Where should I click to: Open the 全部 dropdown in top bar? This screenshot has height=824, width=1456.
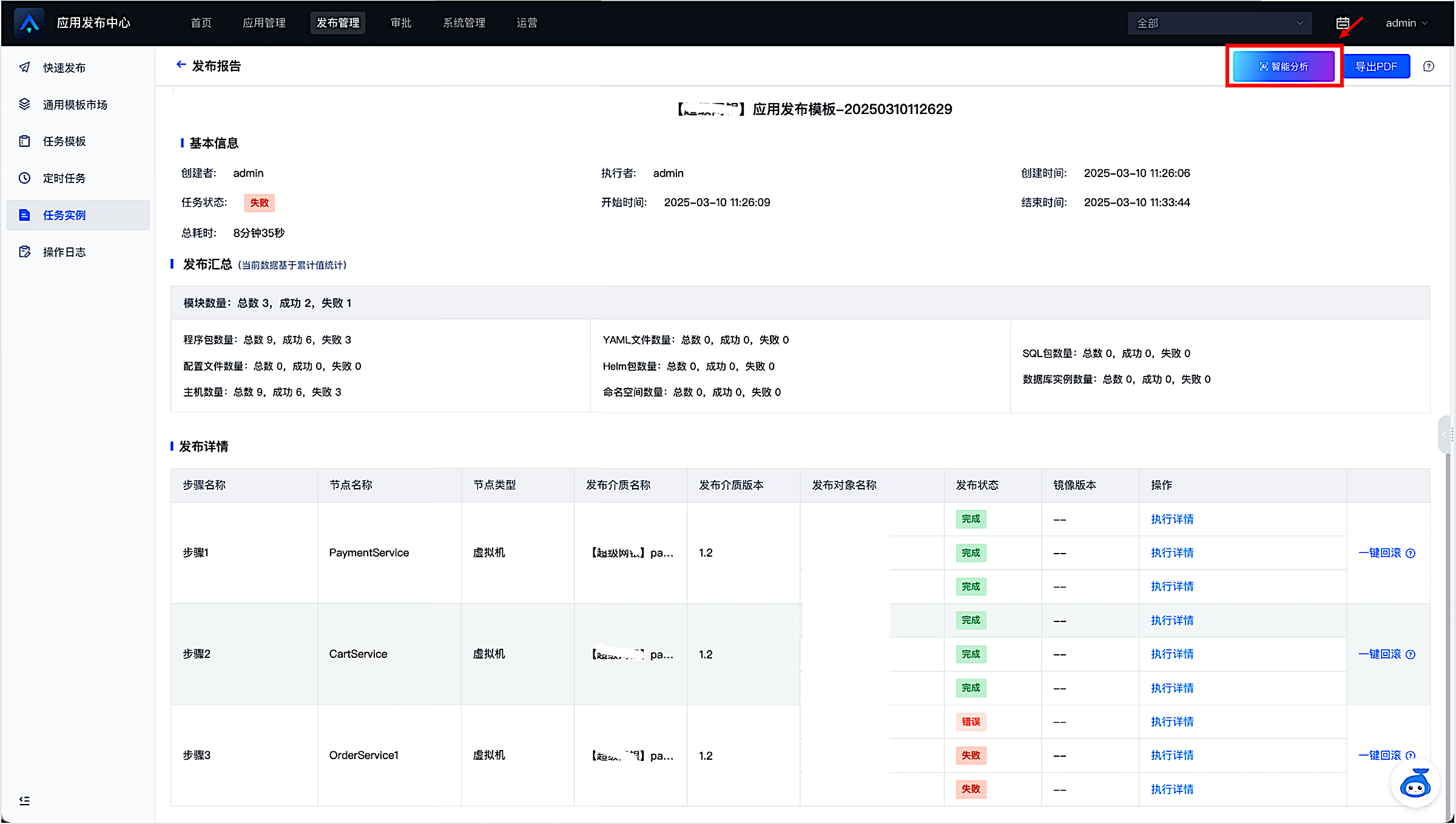click(1219, 23)
